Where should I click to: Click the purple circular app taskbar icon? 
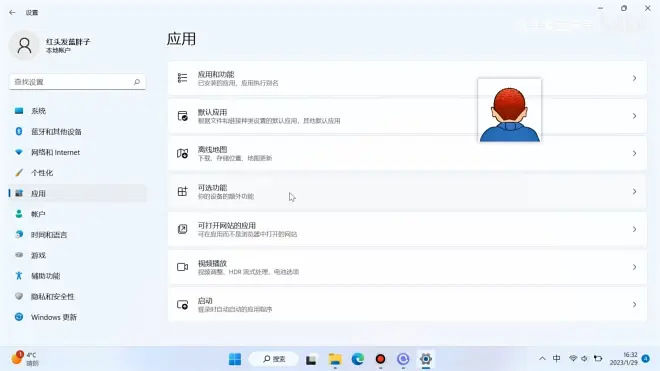coord(403,359)
